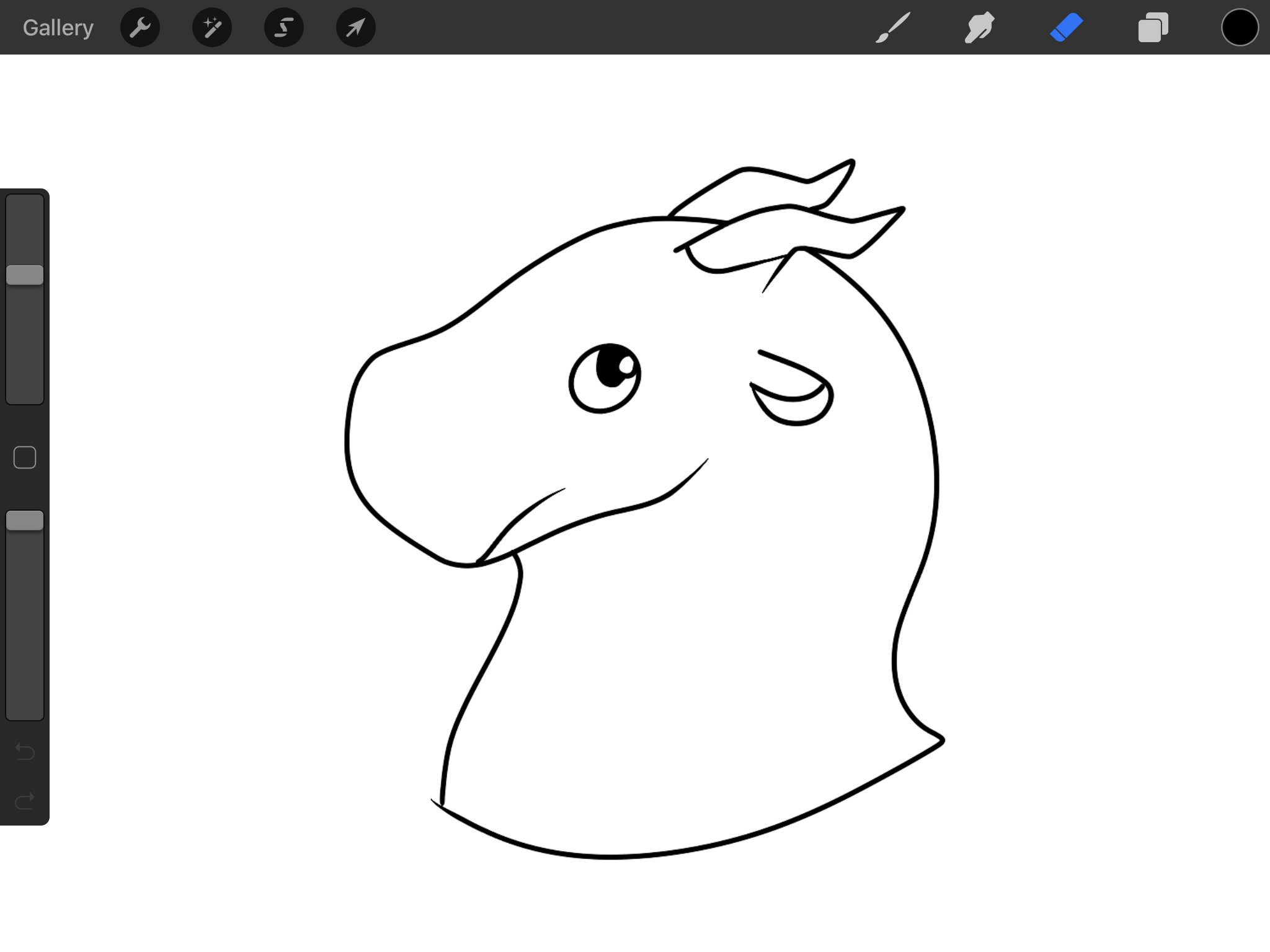
Task: Open the Actions wrench menu
Action: (140, 28)
